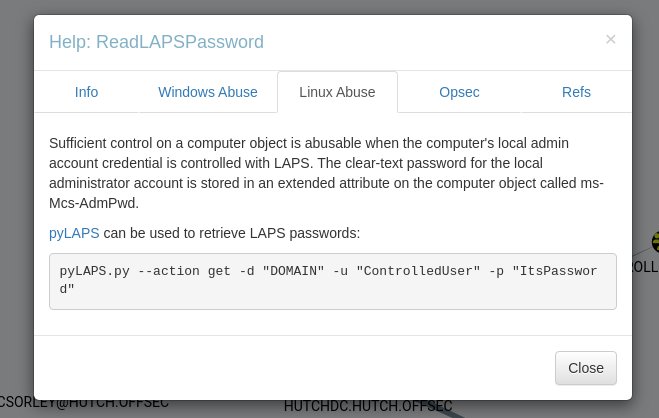Click the CSORLEY@HUTCH.OFFSEC node label
This screenshot has width=659, height=418.
(x=84, y=401)
